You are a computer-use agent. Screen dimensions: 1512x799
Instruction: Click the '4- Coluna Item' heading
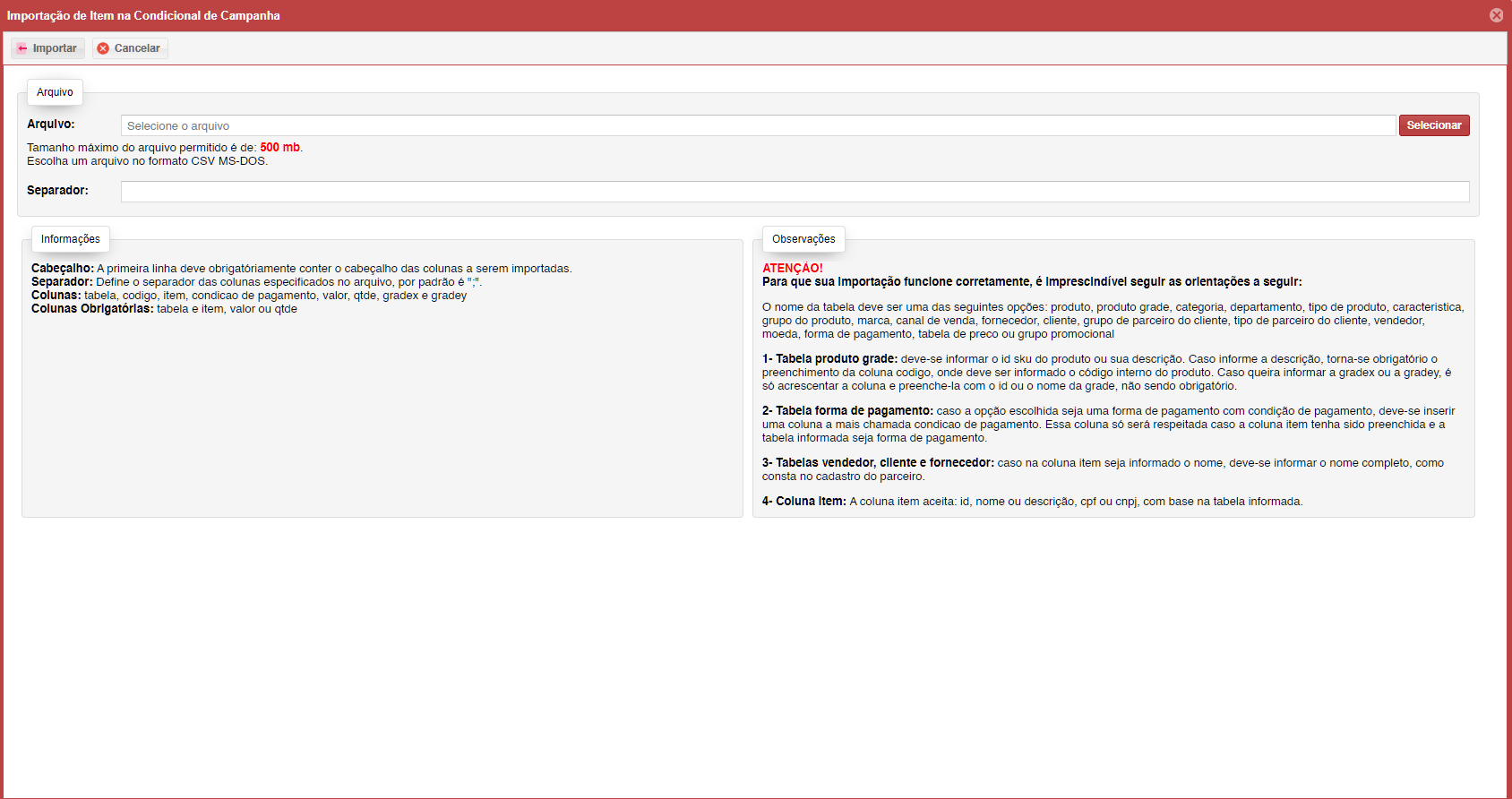(803, 502)
